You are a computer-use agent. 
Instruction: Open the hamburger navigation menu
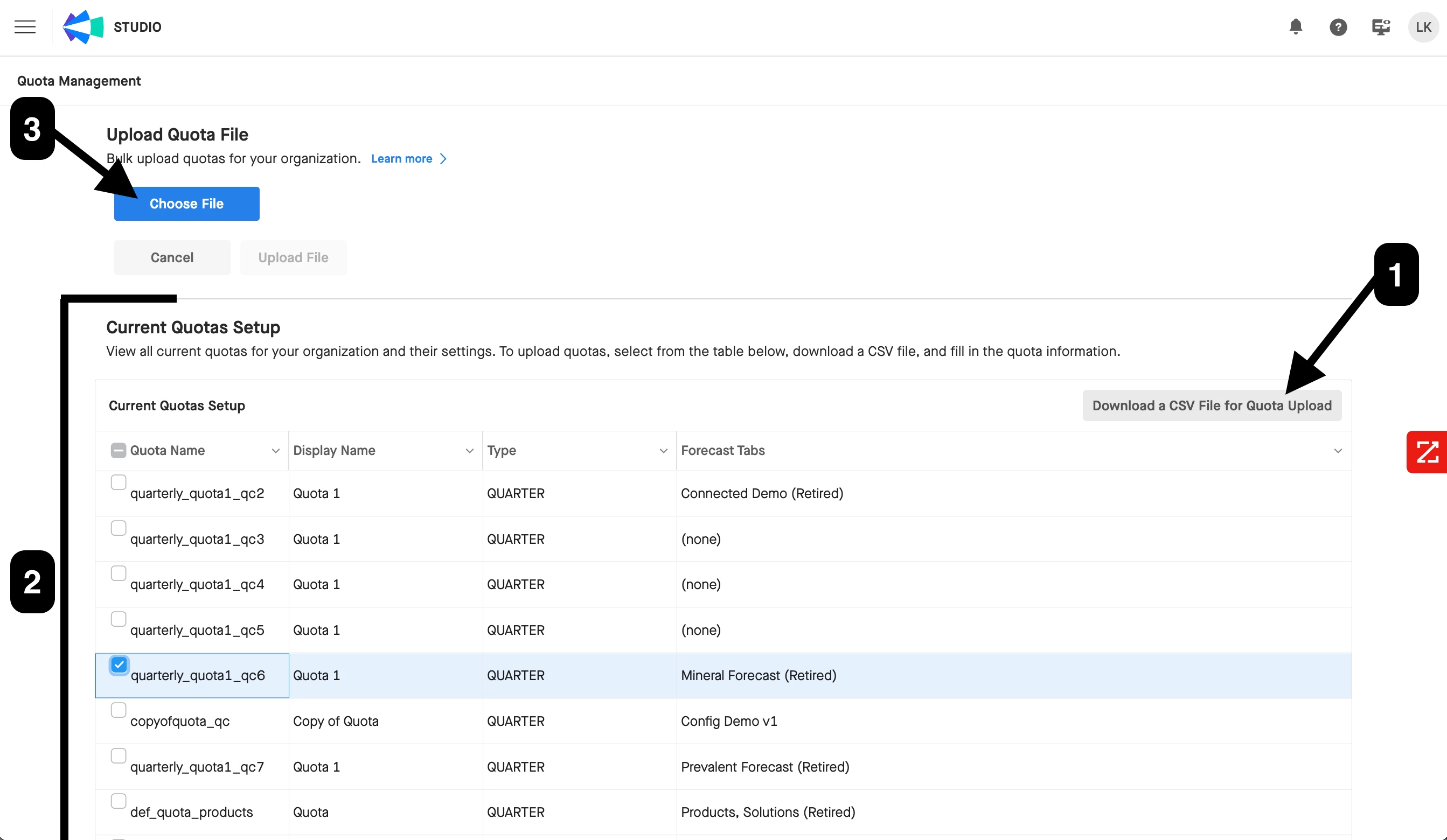[25, 27]
